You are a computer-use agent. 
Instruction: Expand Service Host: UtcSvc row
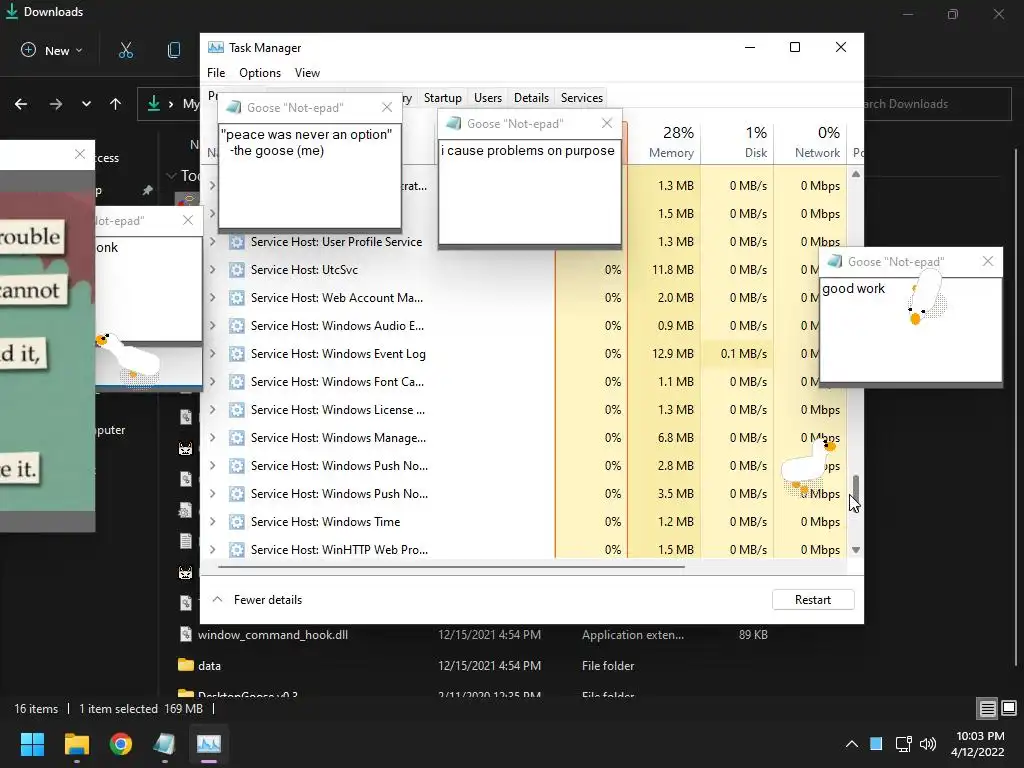coord(212,270)
